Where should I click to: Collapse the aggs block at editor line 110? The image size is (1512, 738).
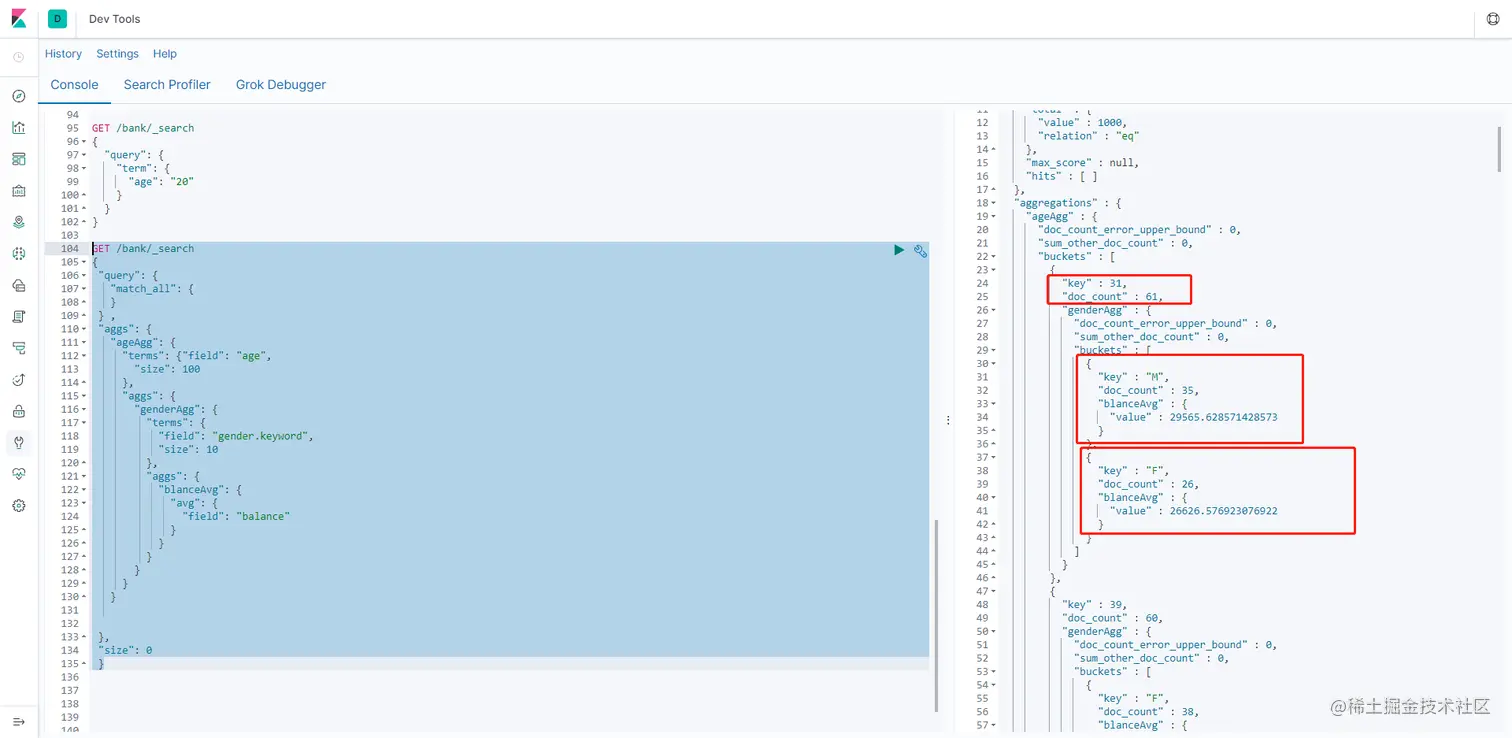[x=84, y=329]
